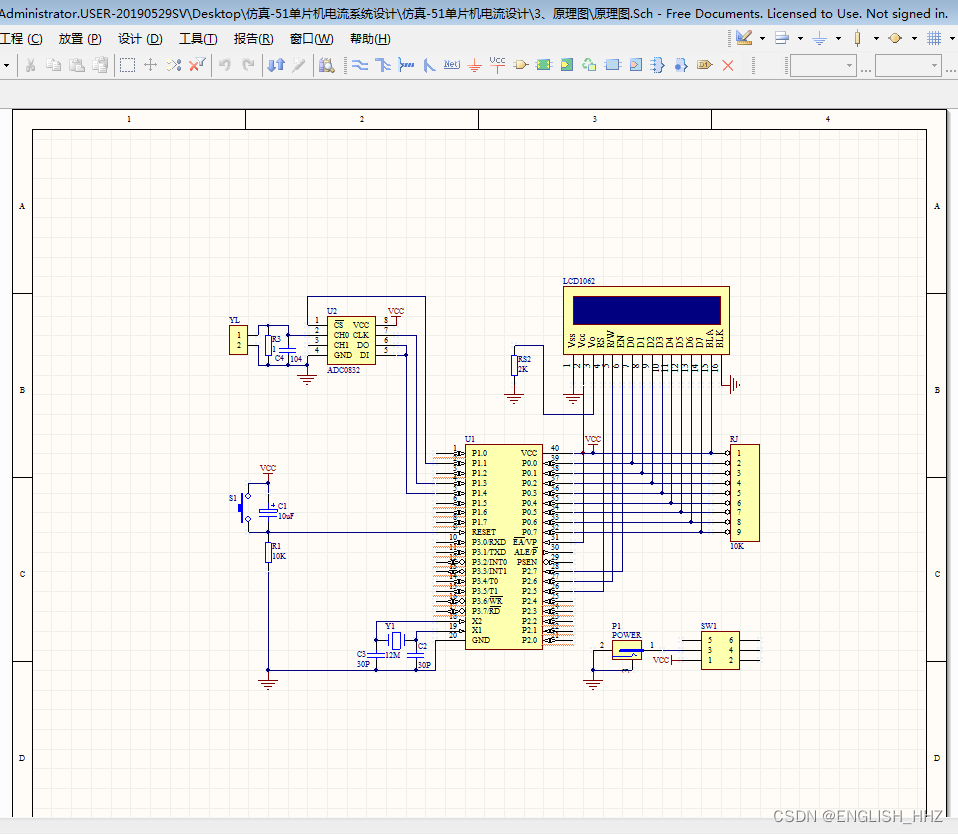Click the Place Sheet Entry icon
This screenshot has width=958, height=834.
(x=567, y=65)
